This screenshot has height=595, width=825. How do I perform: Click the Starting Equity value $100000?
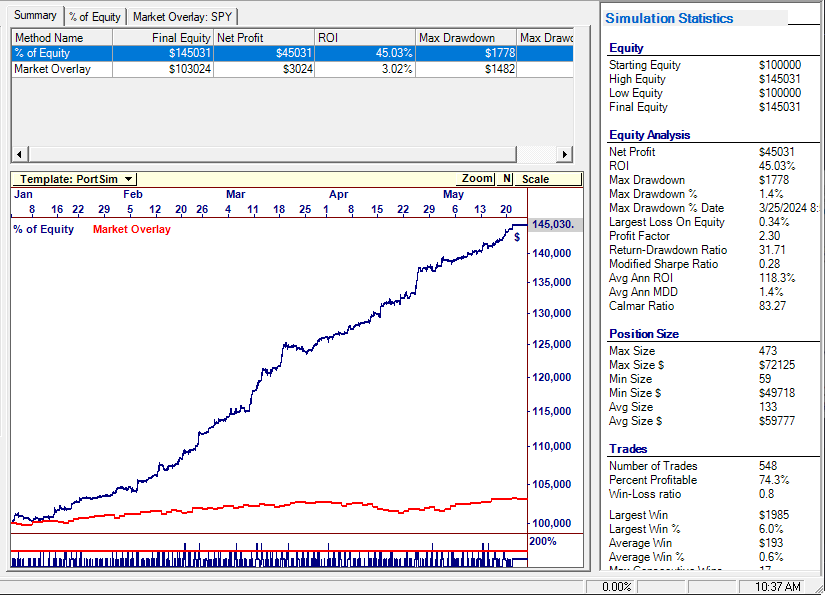[x=780, y=65]
